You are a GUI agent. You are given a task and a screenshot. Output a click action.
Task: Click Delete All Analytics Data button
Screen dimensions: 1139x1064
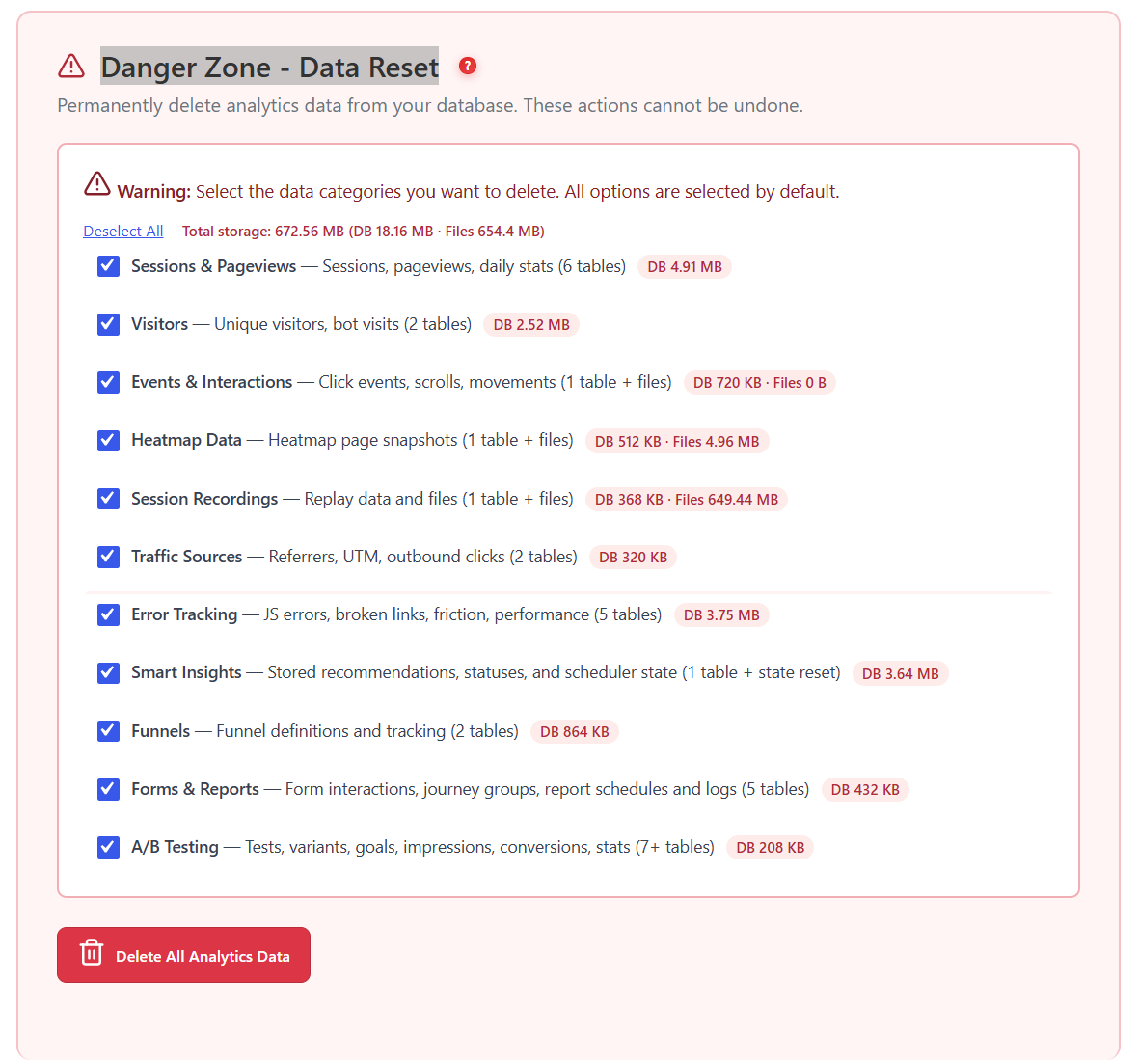pyautogui.click(x=184, y=955)
